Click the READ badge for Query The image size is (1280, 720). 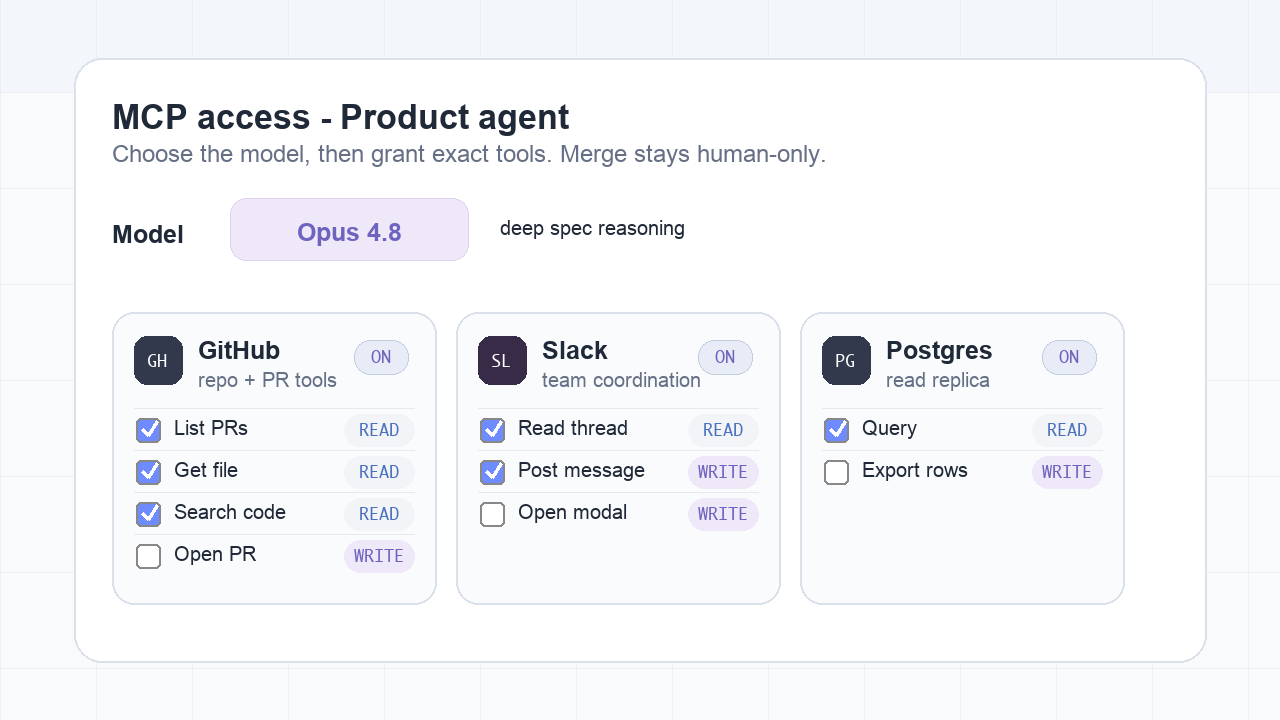tap(1067, 430)
